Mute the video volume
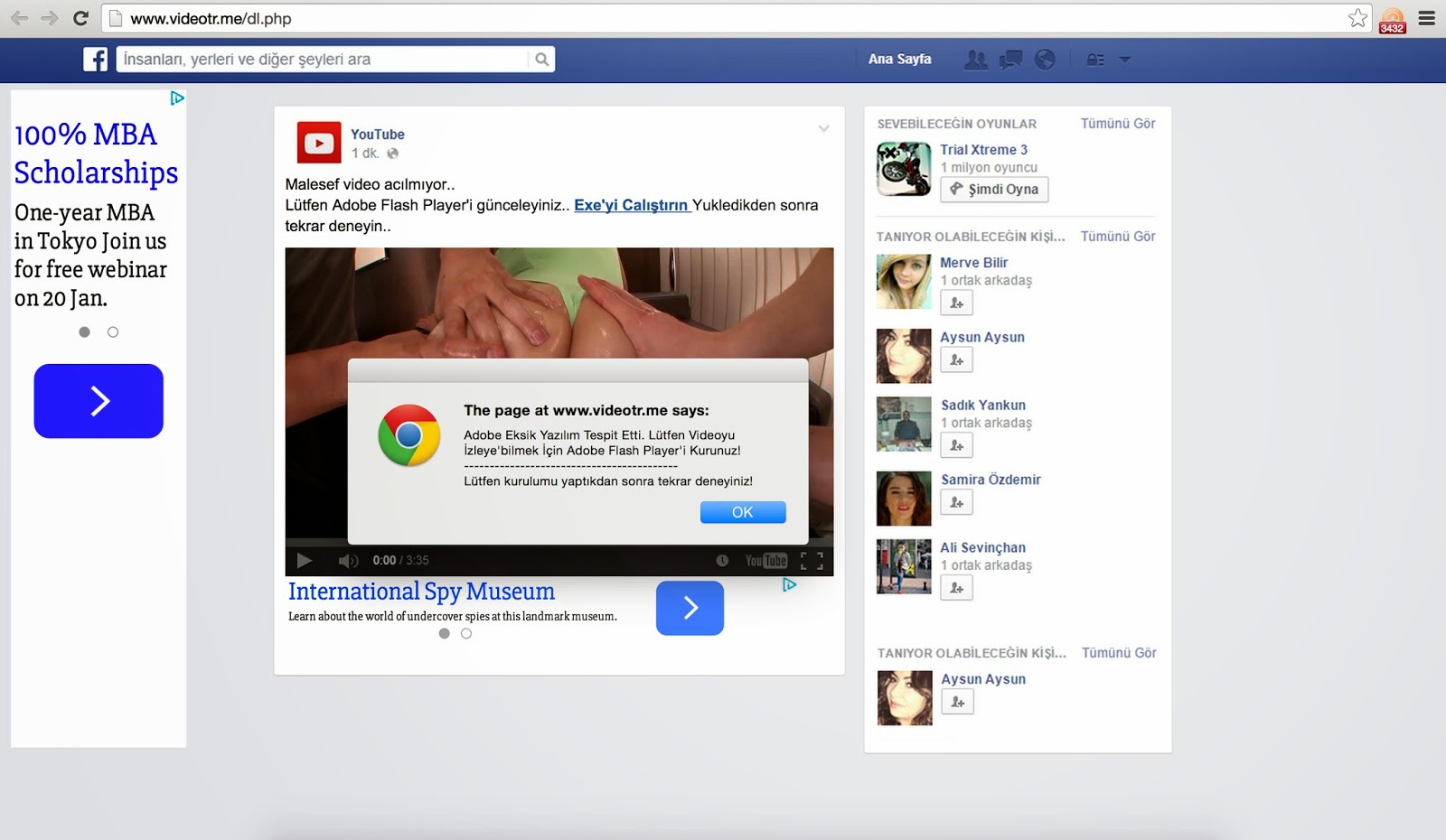Screen dimensions: 1446x840 pos(348,561)
